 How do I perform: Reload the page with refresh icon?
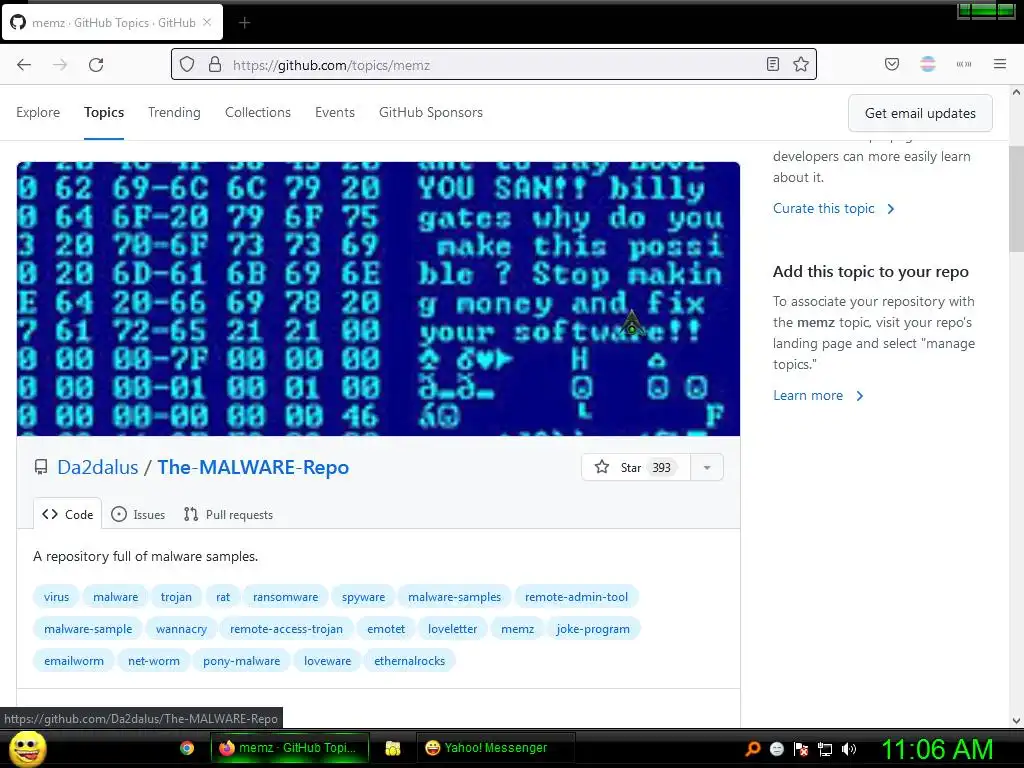96,65
